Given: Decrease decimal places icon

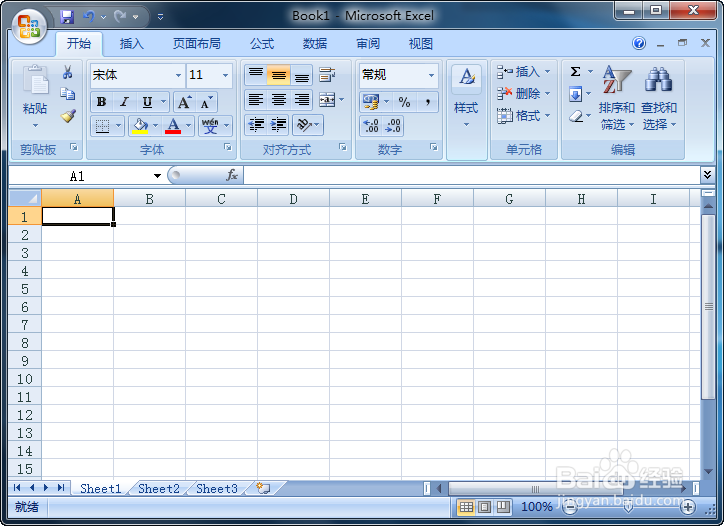Looking at the screenshot, I should click(x=393, y=126).
